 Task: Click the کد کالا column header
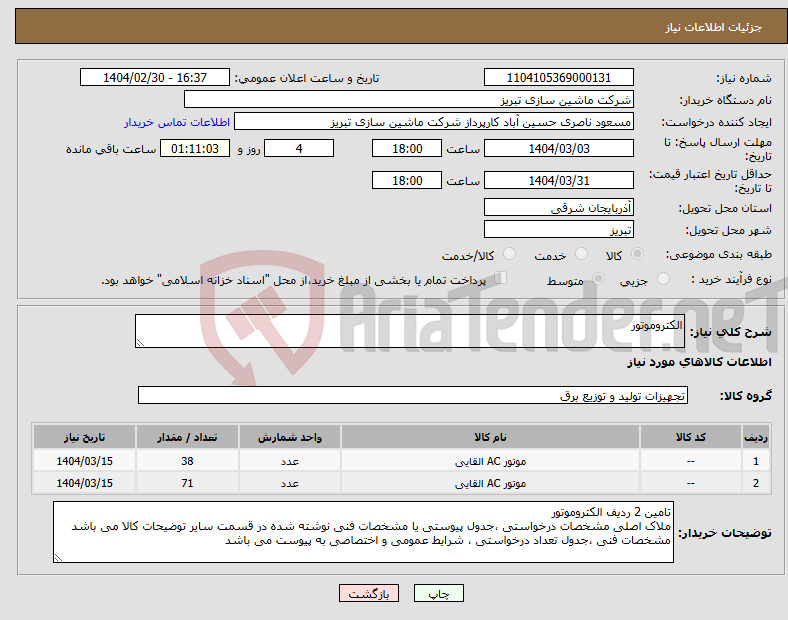(691, 437)
